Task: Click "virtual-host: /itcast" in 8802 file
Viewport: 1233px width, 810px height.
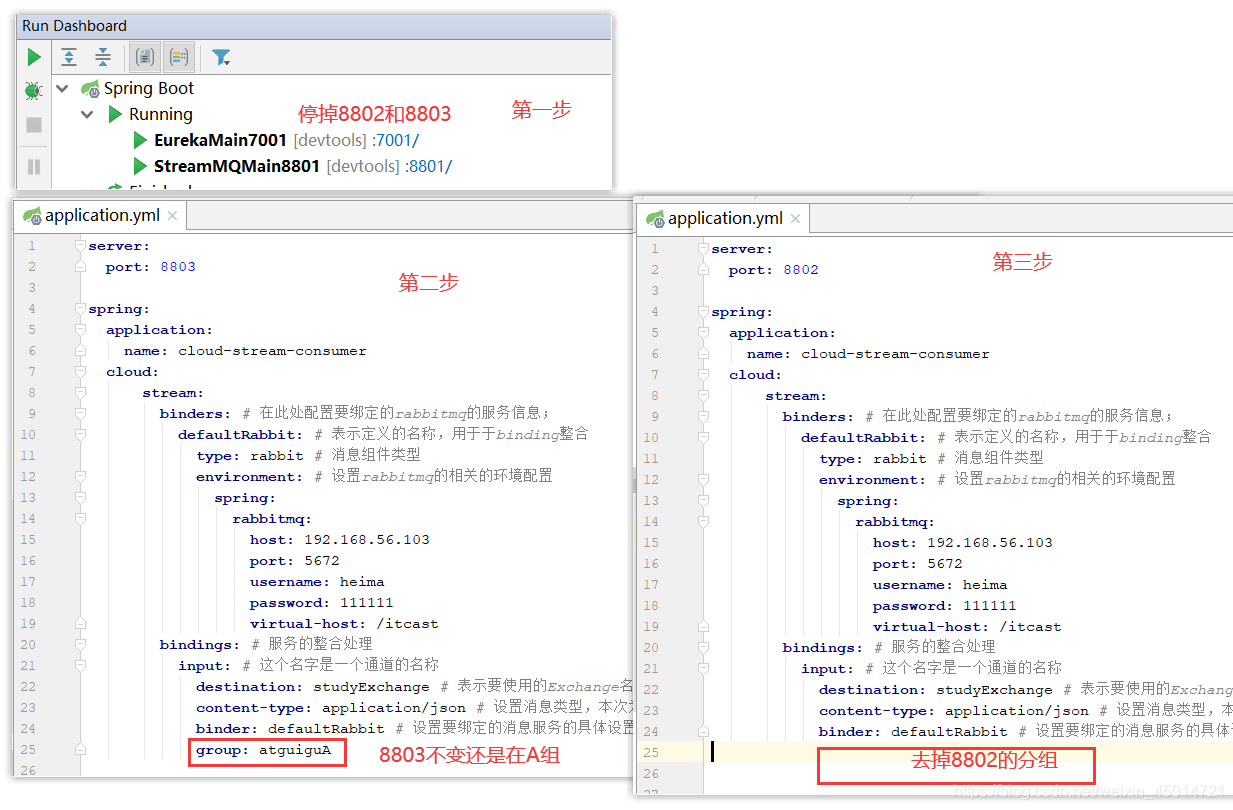Action: click(967, 627)
